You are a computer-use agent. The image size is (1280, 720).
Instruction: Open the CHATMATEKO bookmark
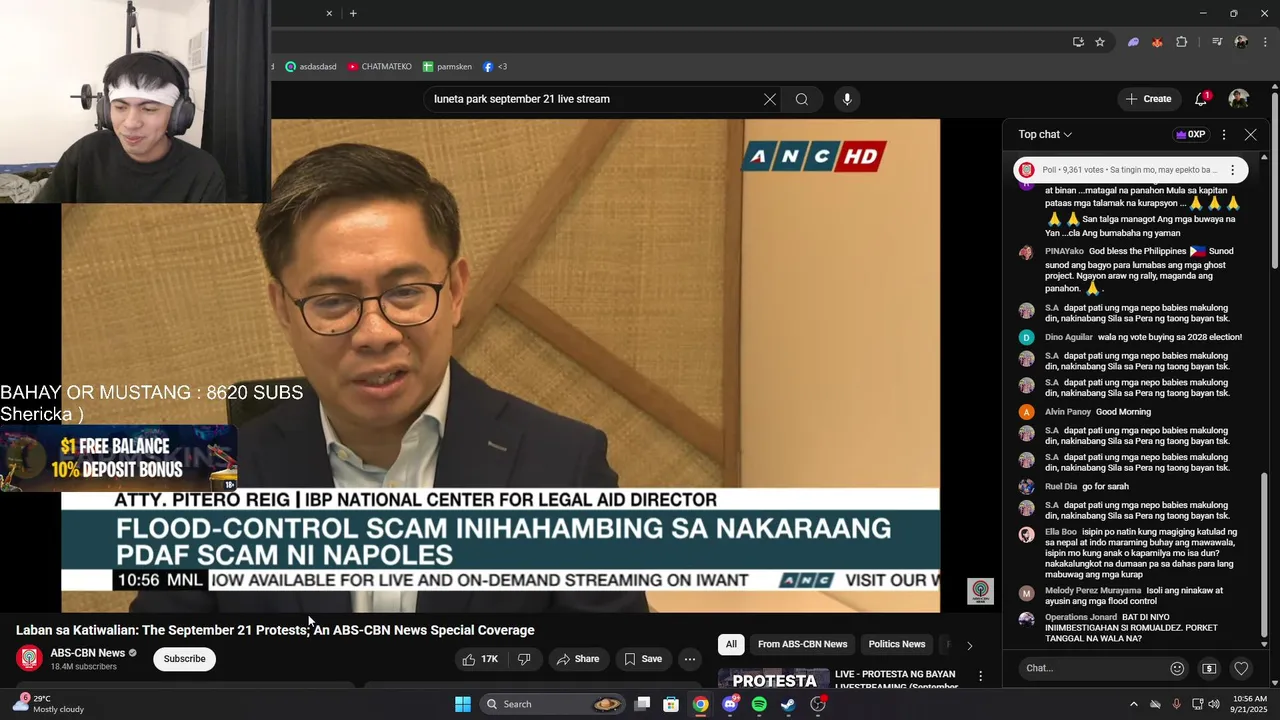click(x=380, y=67)
